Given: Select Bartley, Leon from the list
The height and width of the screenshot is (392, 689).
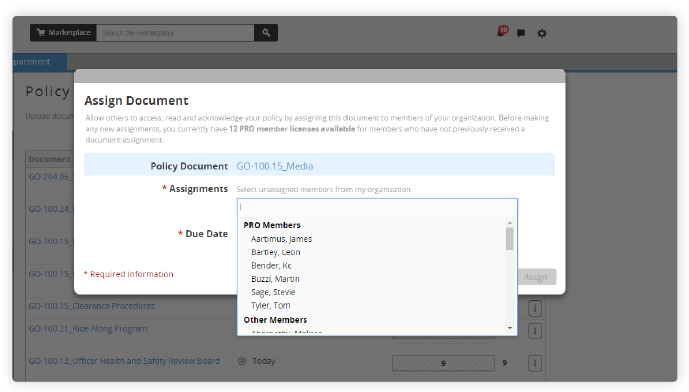Looking at the screenshot, I should (276, 252).
